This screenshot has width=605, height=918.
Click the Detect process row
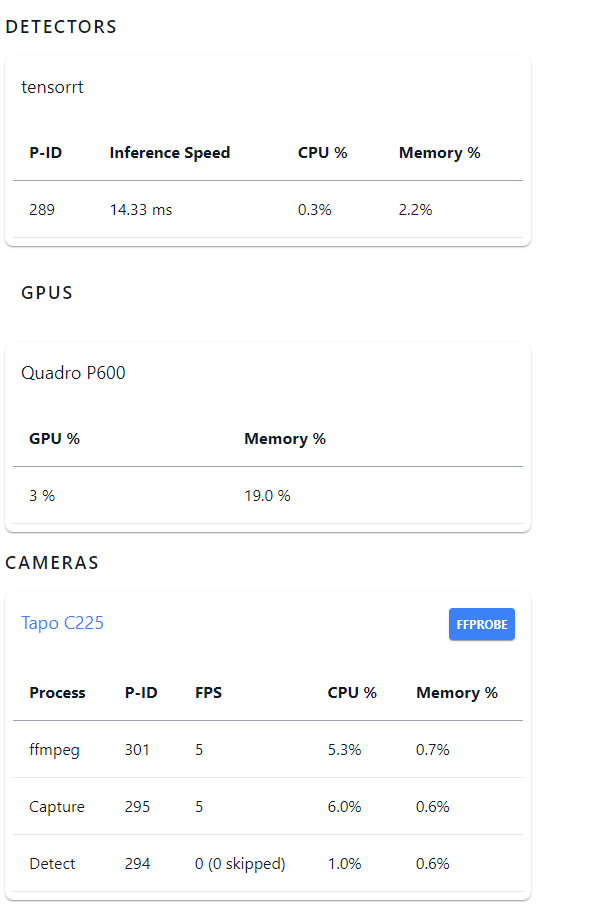53,863
